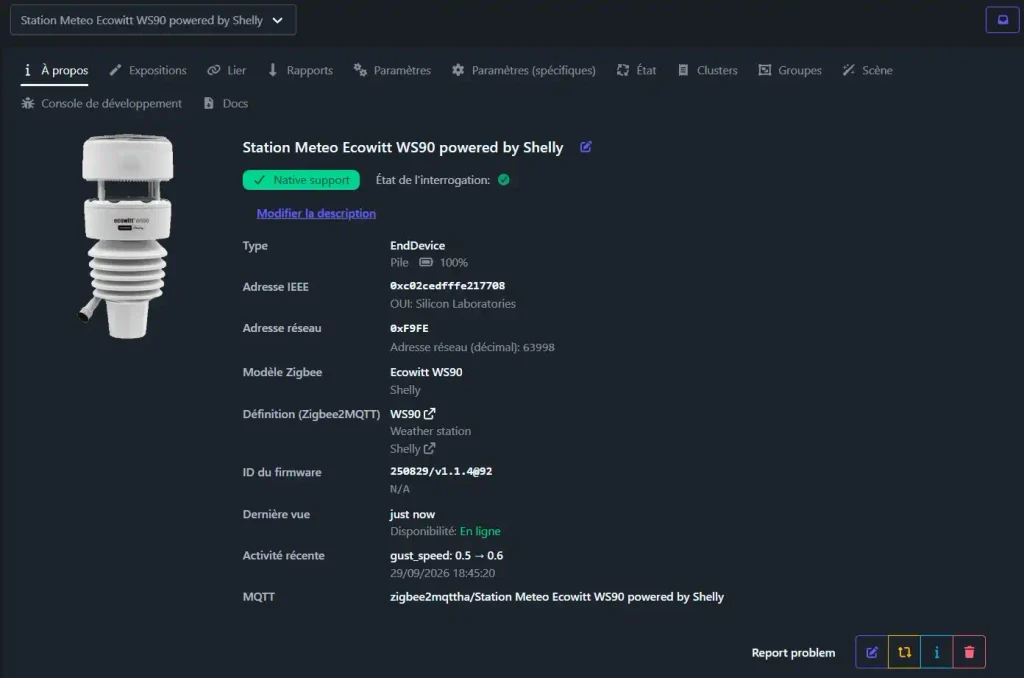Open Console de développement tab
The image size is (1024, 678).
point(102,104)
